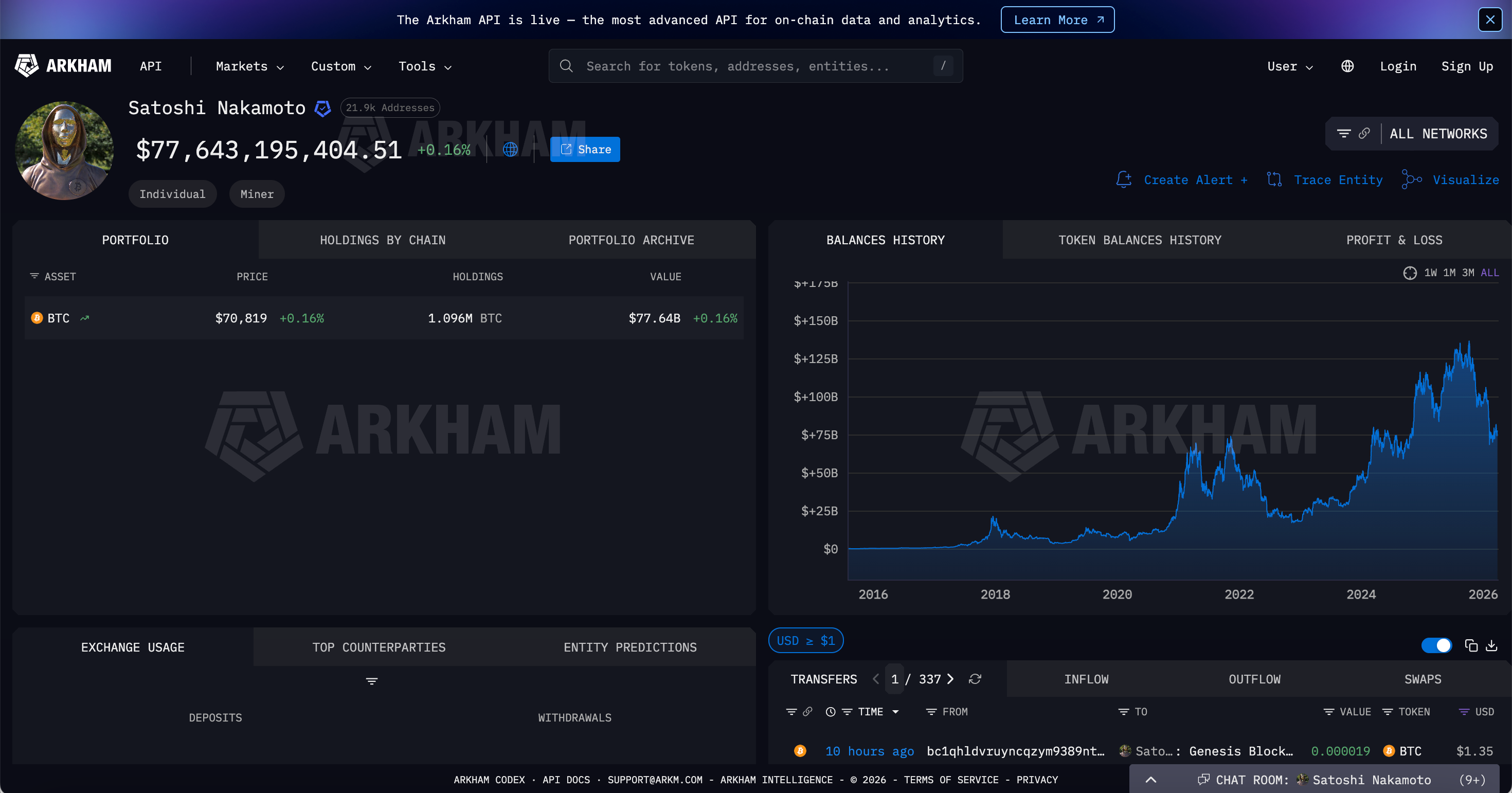Select the 1M chart time range
Viewport: 1512px width, 793px height.
click(1449, 273)
